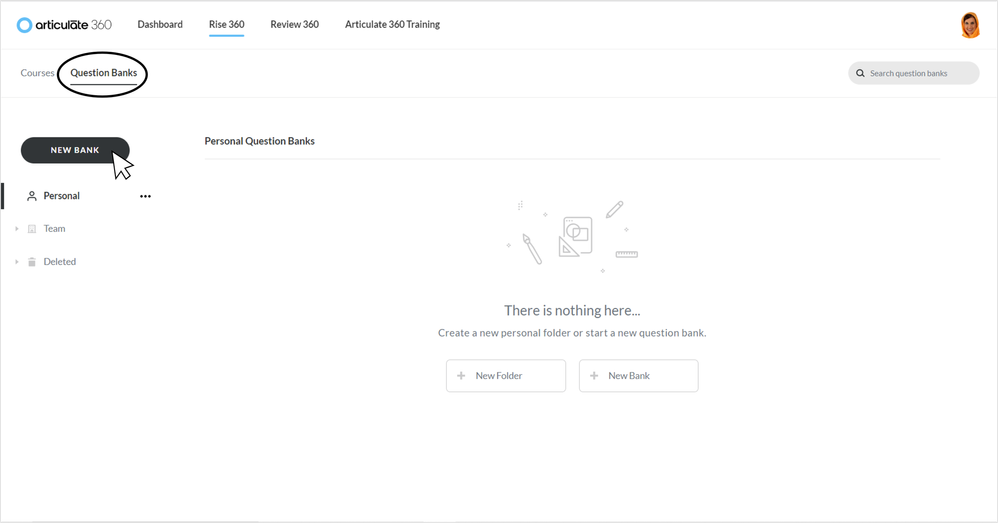998x523 pixels.
Task: Click the search magnifier icon
Action: (x=860, y=73)
